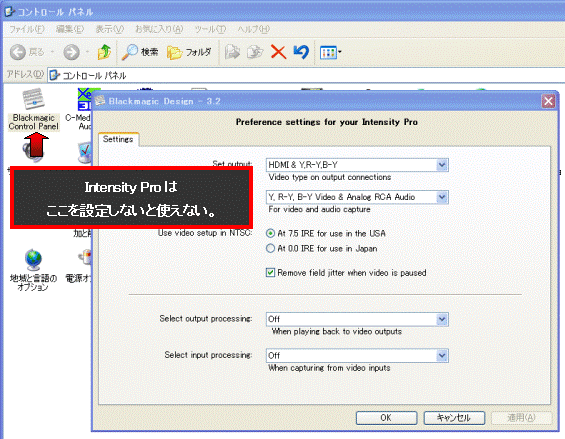
Task: Open the Edit (編集) menu
Action: point(70,29)
